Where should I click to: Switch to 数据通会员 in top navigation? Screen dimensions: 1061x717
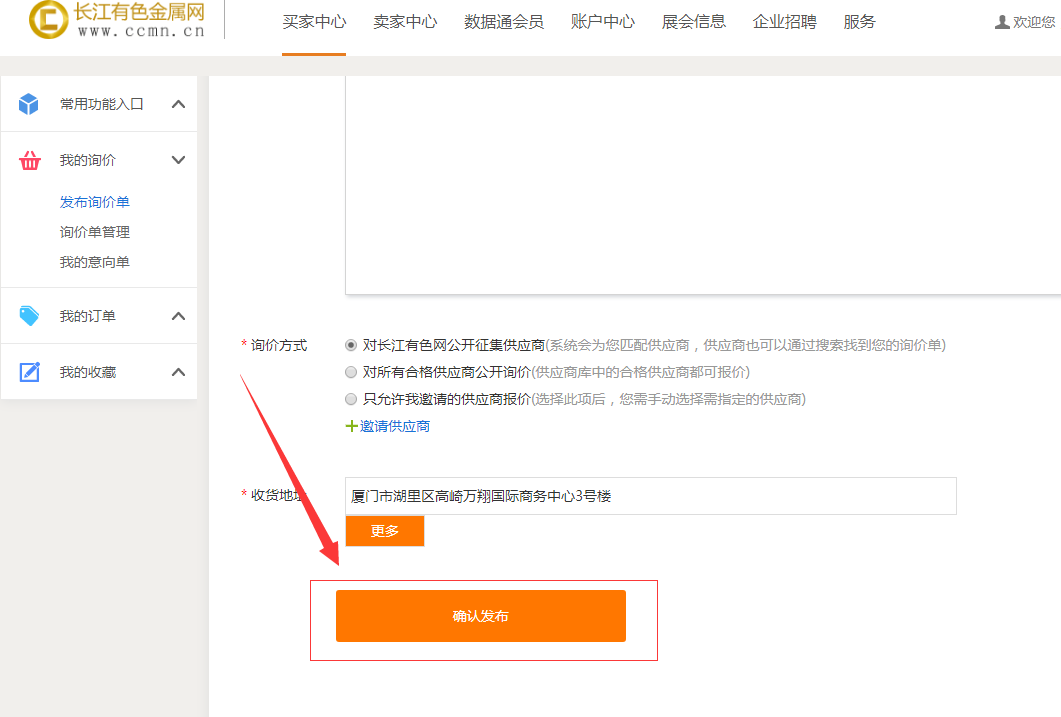(503, 22)
